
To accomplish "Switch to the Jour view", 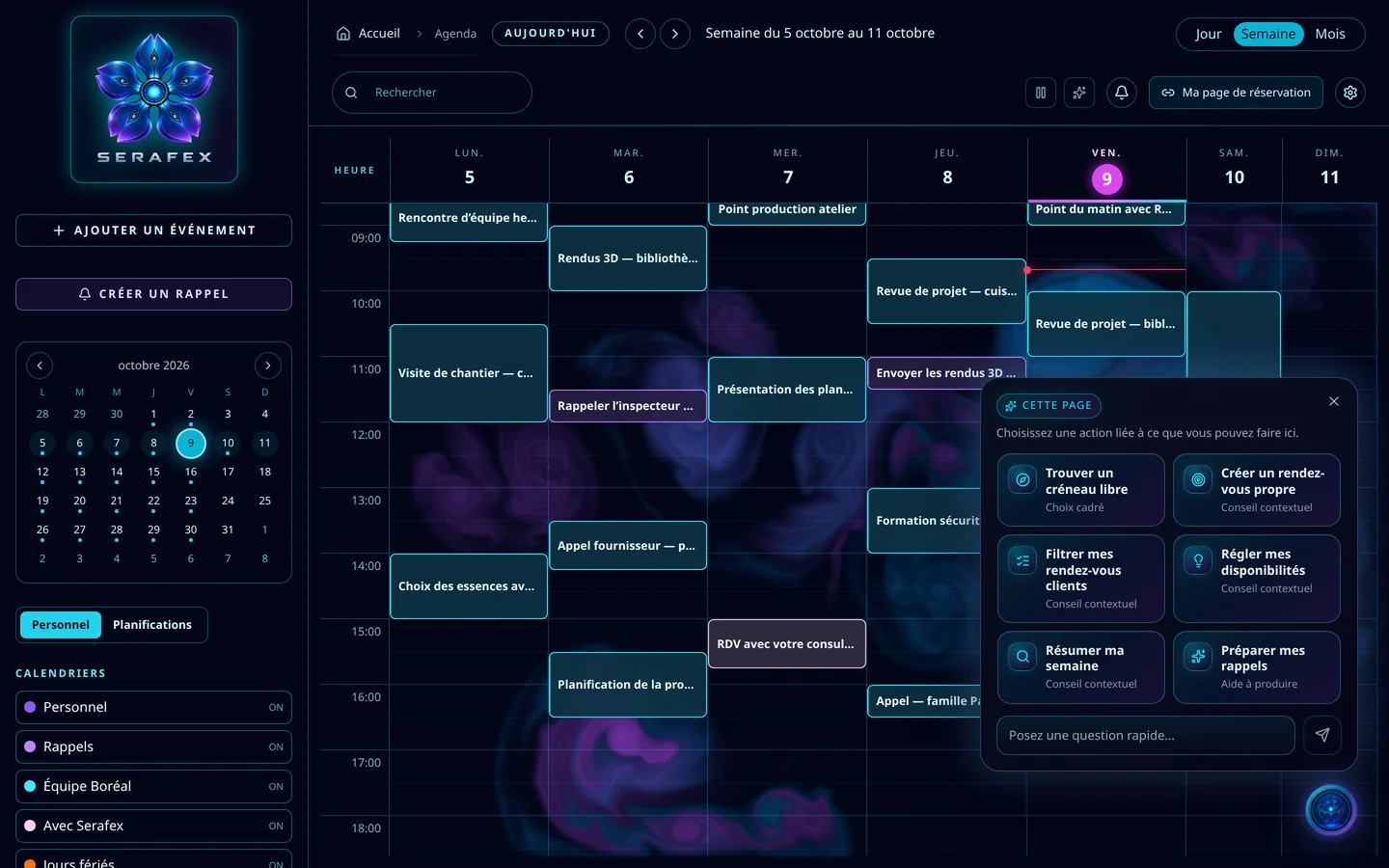I will pyautogui.click(x=1208, y=34).
